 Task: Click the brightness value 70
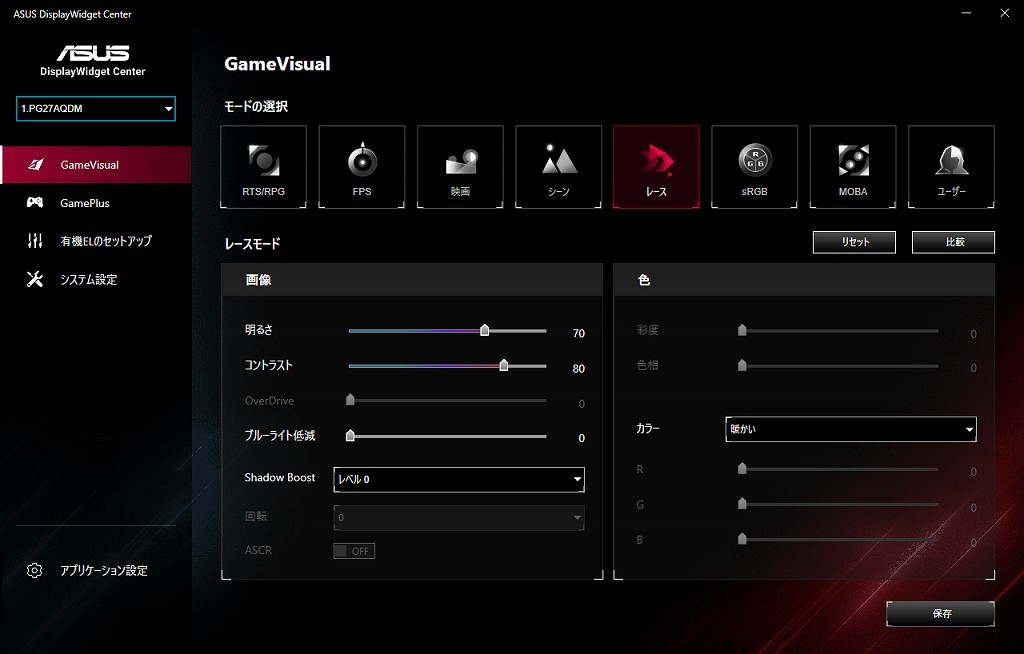click(x=579, y=333)
